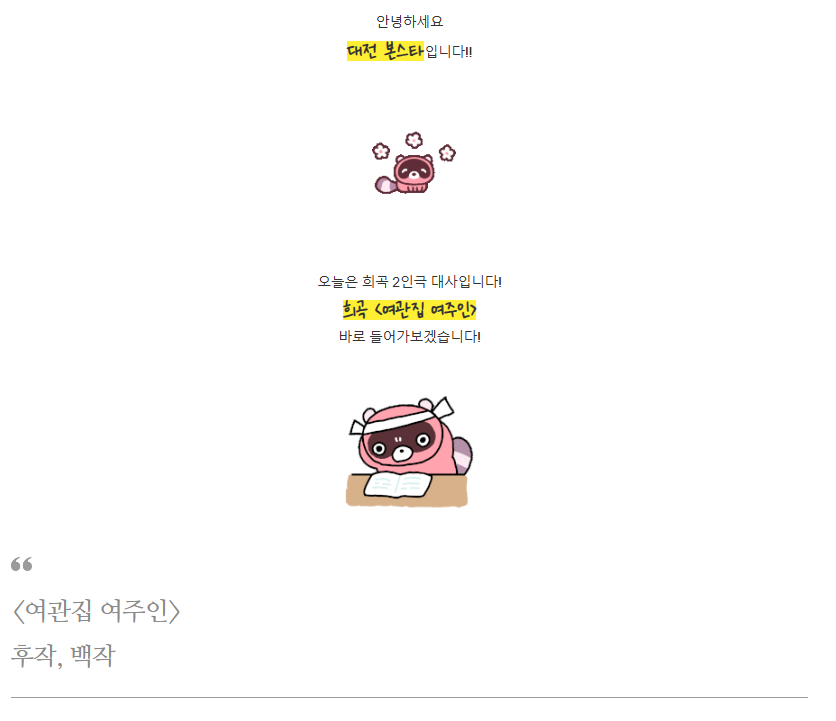Click the striped tail of the small raccoon
Viewport: 836px width, 721px height.
[385, 185]
